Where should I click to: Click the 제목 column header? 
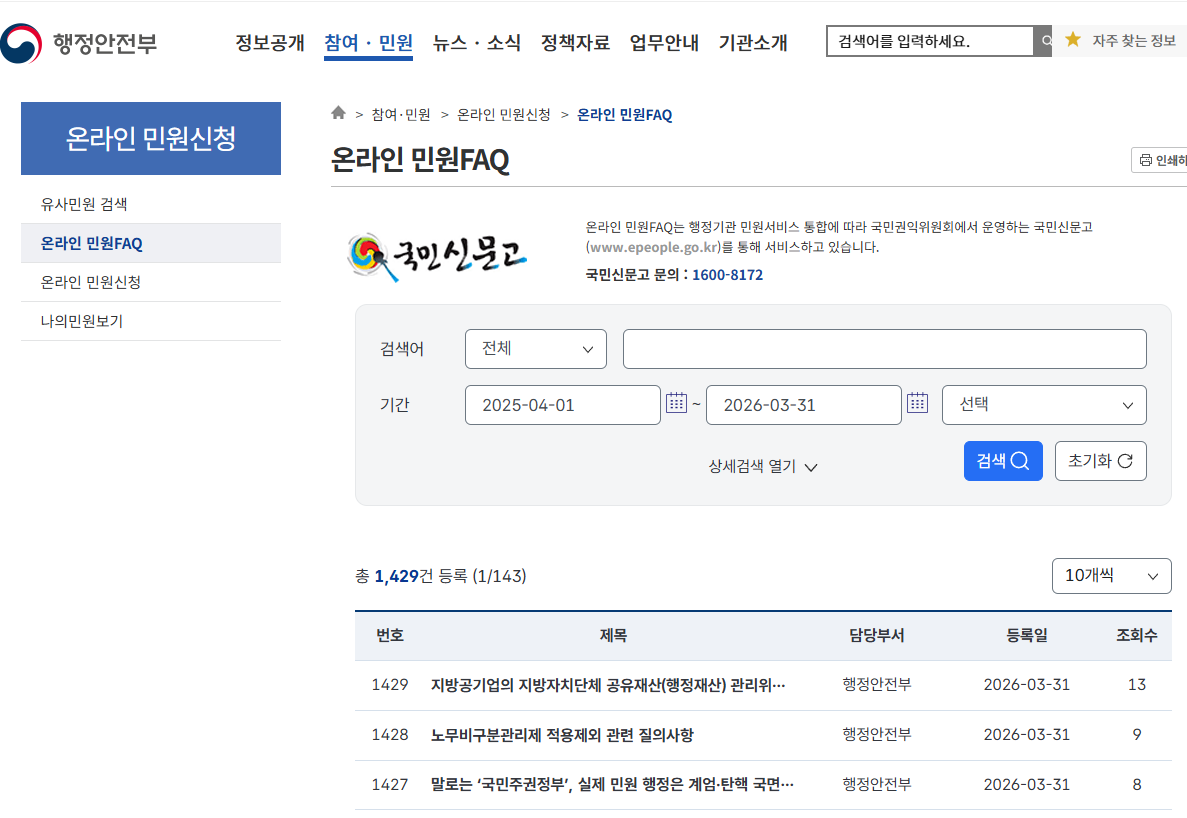coord(613,636)
